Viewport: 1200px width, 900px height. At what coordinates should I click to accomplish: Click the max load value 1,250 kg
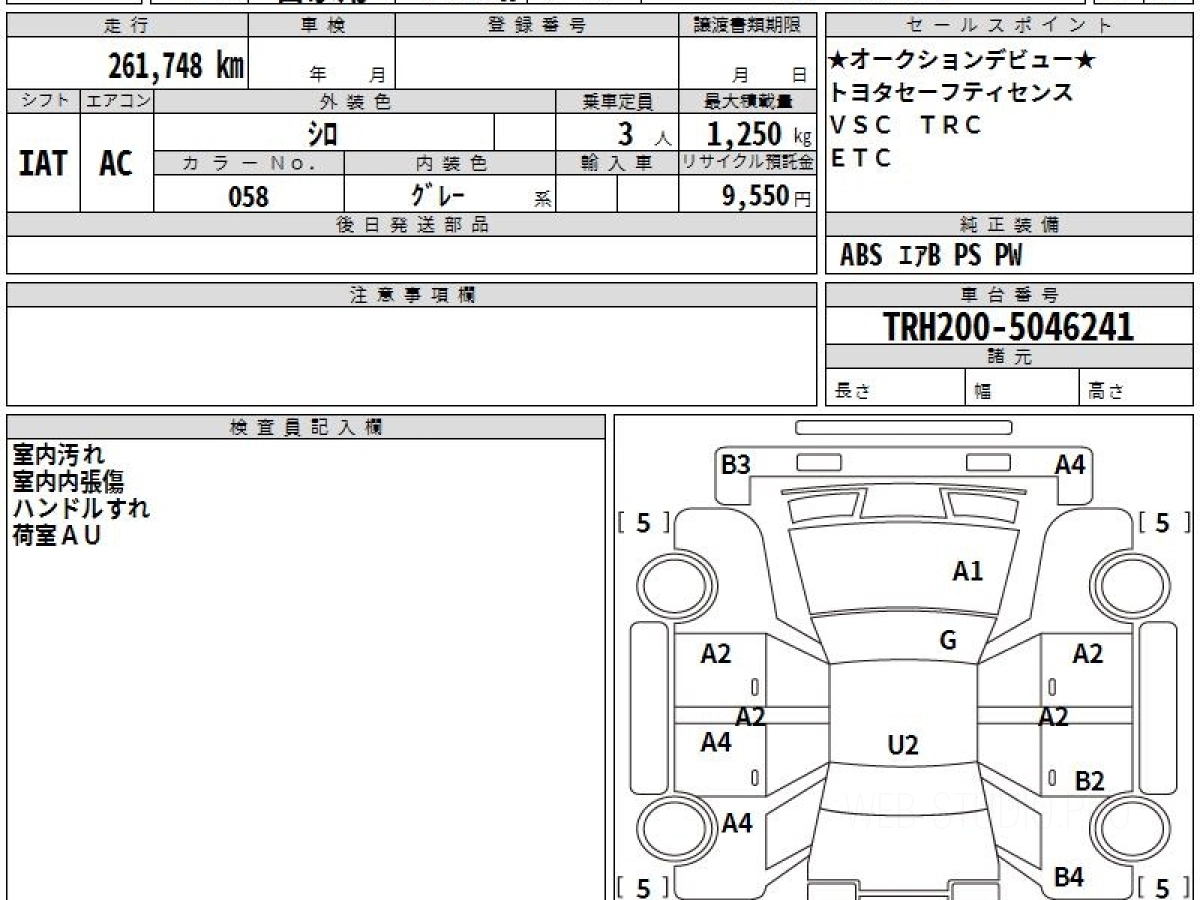point(759,133)
